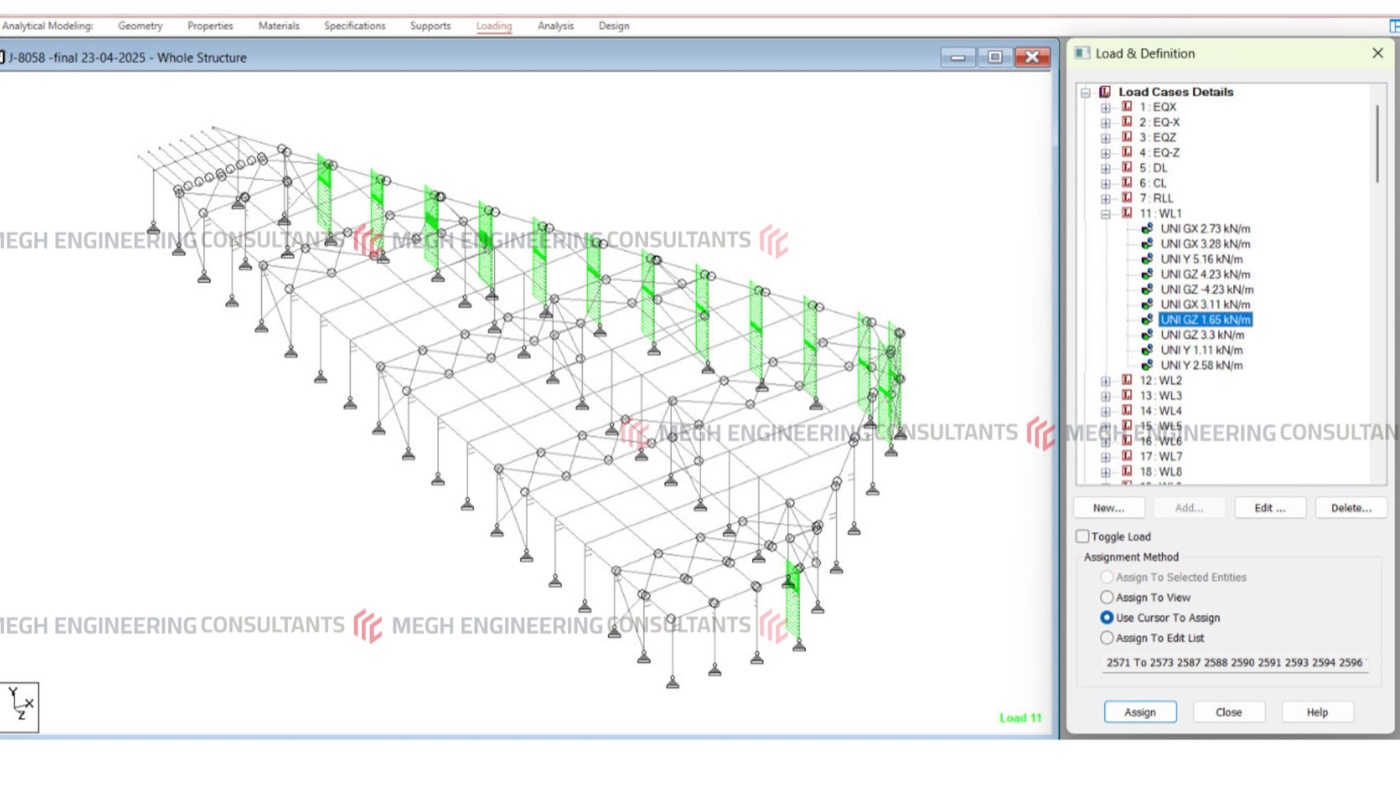Expand the 18 : WL8 load case
The width and height of the screenshot is (1400, 787).
pyautogui.click(x=1106, y=472)
